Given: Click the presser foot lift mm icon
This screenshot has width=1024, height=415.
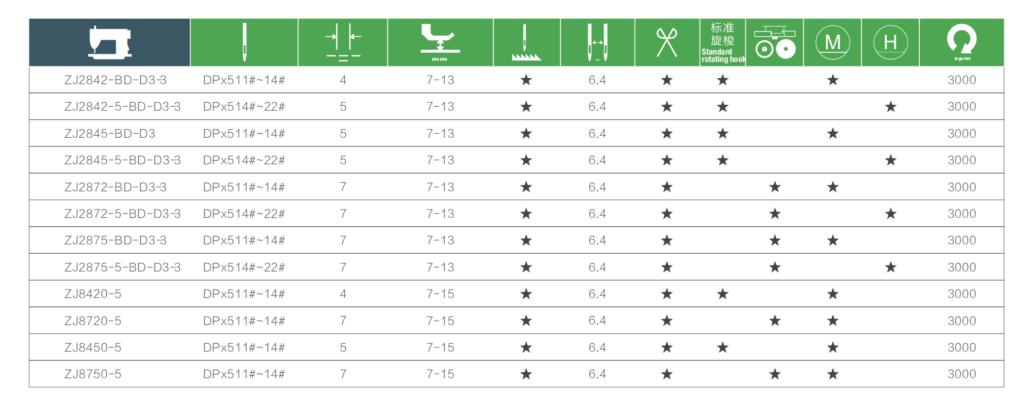Looking at the screenshot, I should pos(440,42).
